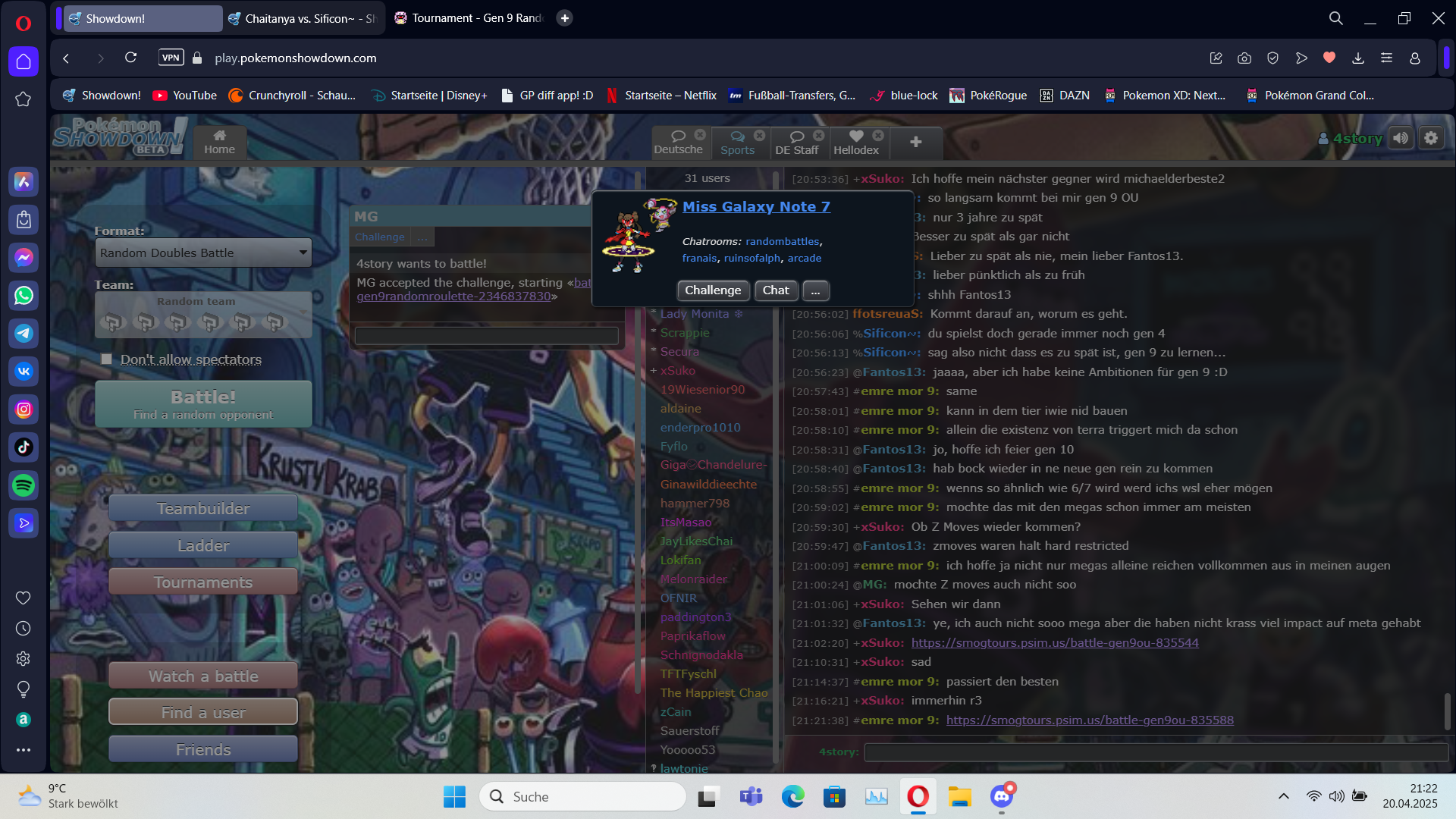Focus the Deutsche room chat message box
Image resolution: width=1456 pixels, height=819 pixels.
pos(1156,752)
